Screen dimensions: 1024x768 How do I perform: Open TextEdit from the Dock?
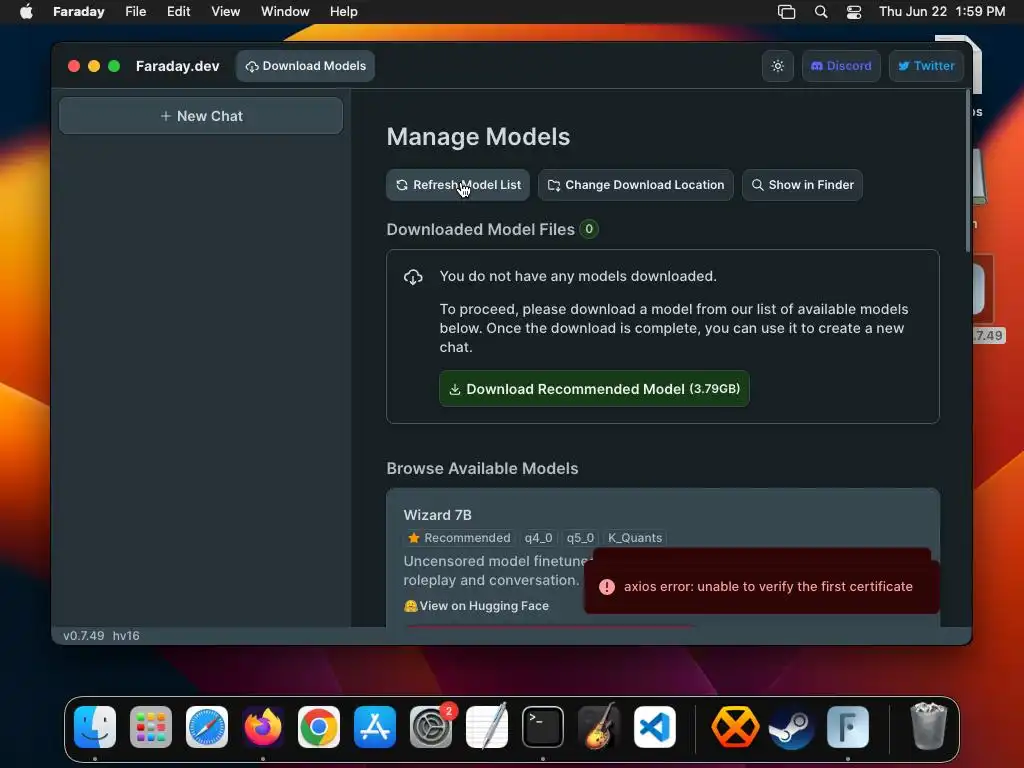point(487,727)
